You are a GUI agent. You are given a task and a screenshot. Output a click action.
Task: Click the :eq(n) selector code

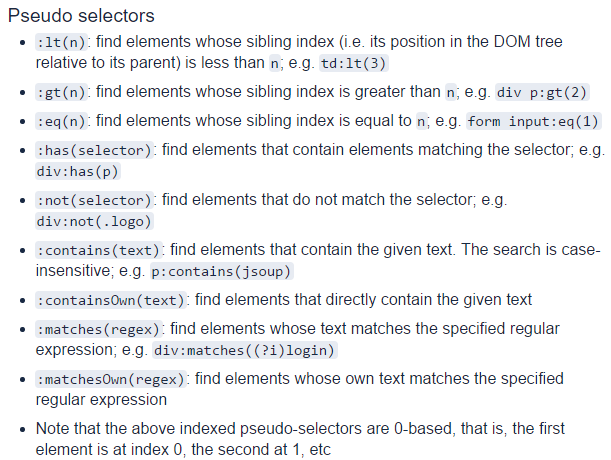[x=61, y=122]
